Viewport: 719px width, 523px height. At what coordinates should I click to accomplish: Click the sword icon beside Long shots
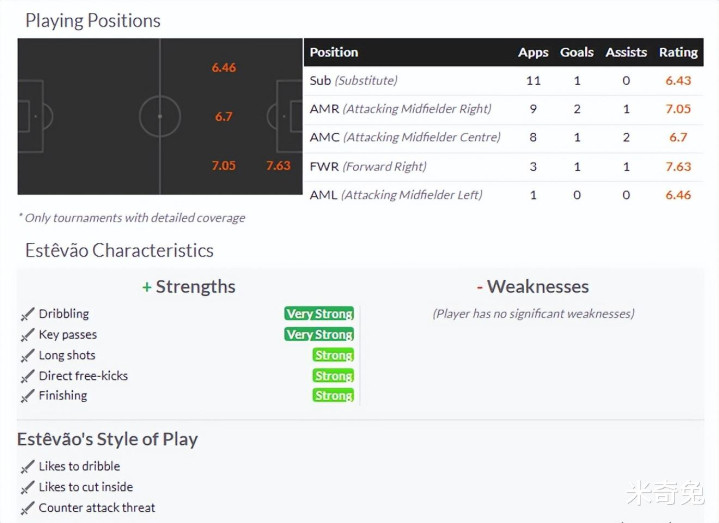tap(27, 355)
